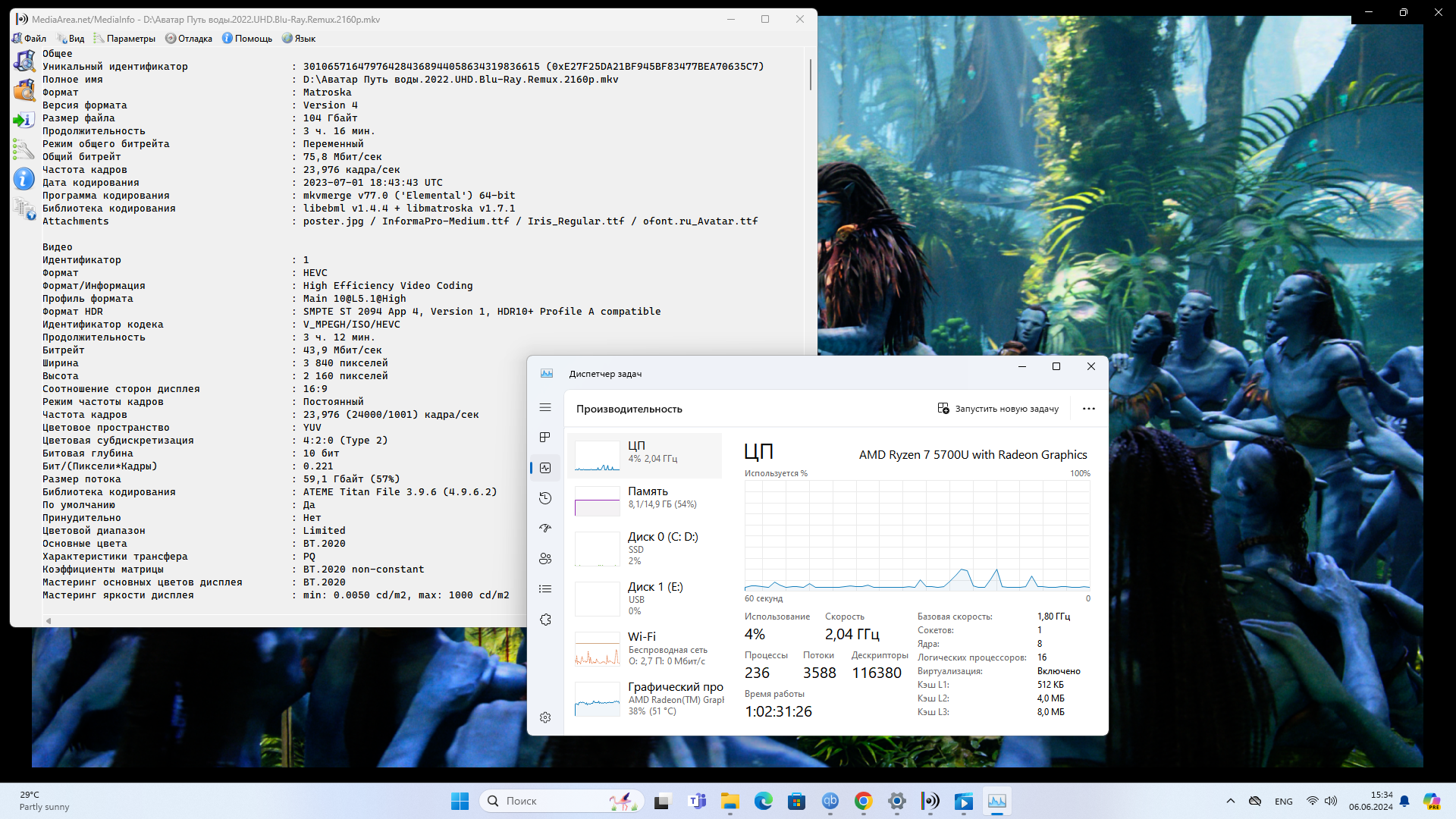Click the blue About info icon in sidebar
The height and width of the screenshot is (819, 1456).
click(x=24, y=179)
